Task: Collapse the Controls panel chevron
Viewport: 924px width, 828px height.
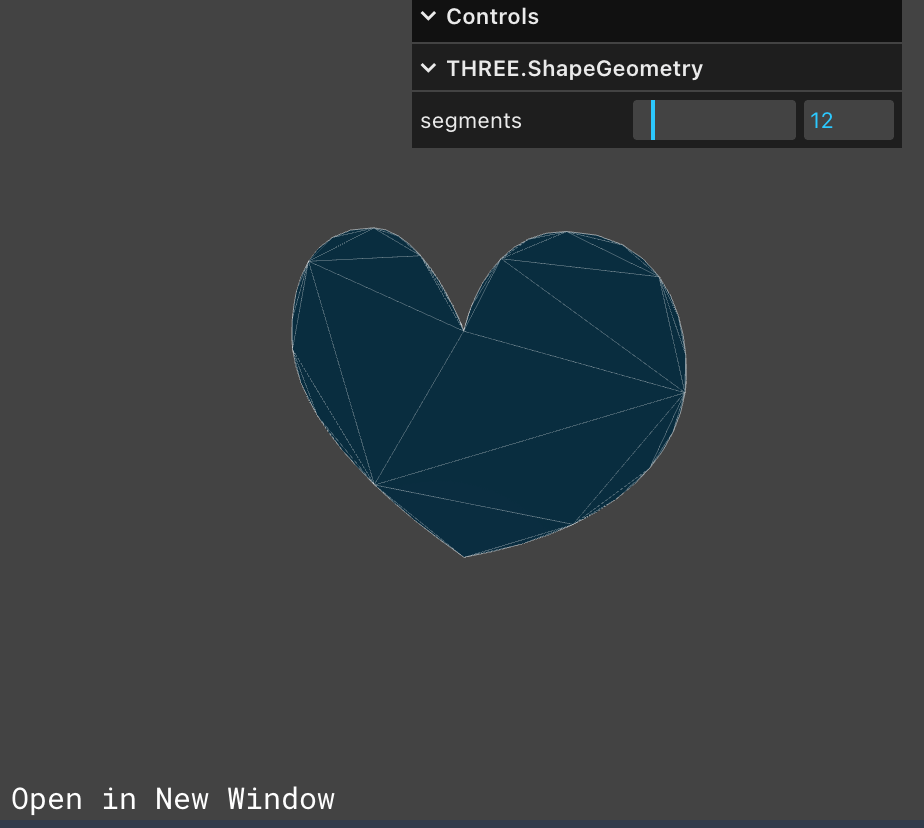Action: [x=429, y=17]
